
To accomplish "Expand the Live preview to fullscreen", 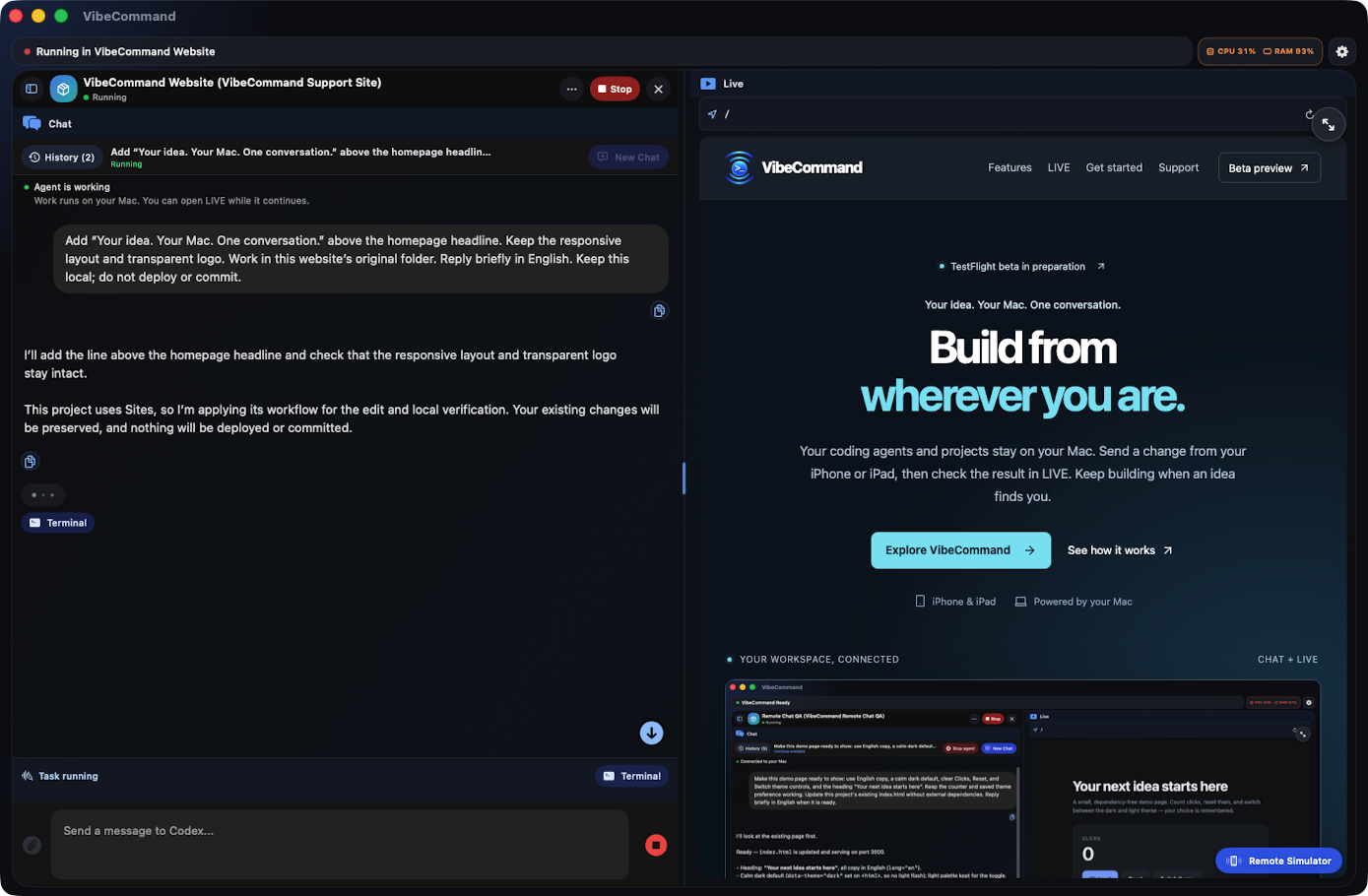I will (x=1329, y=124).
